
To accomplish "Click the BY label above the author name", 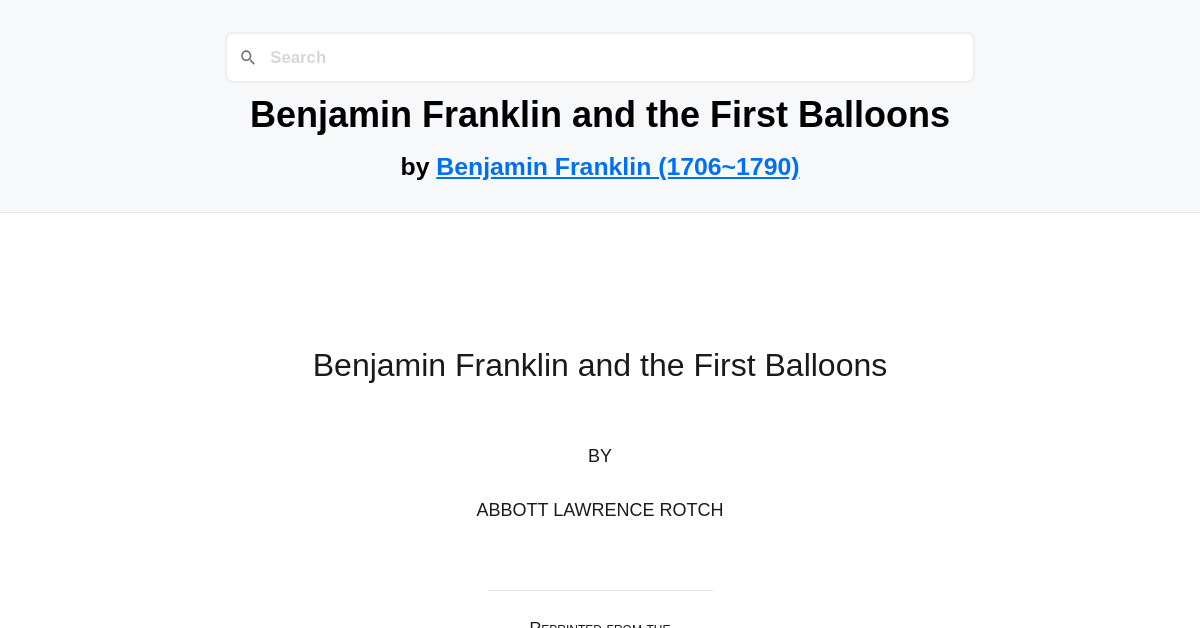I will click(x=599, y=455).
